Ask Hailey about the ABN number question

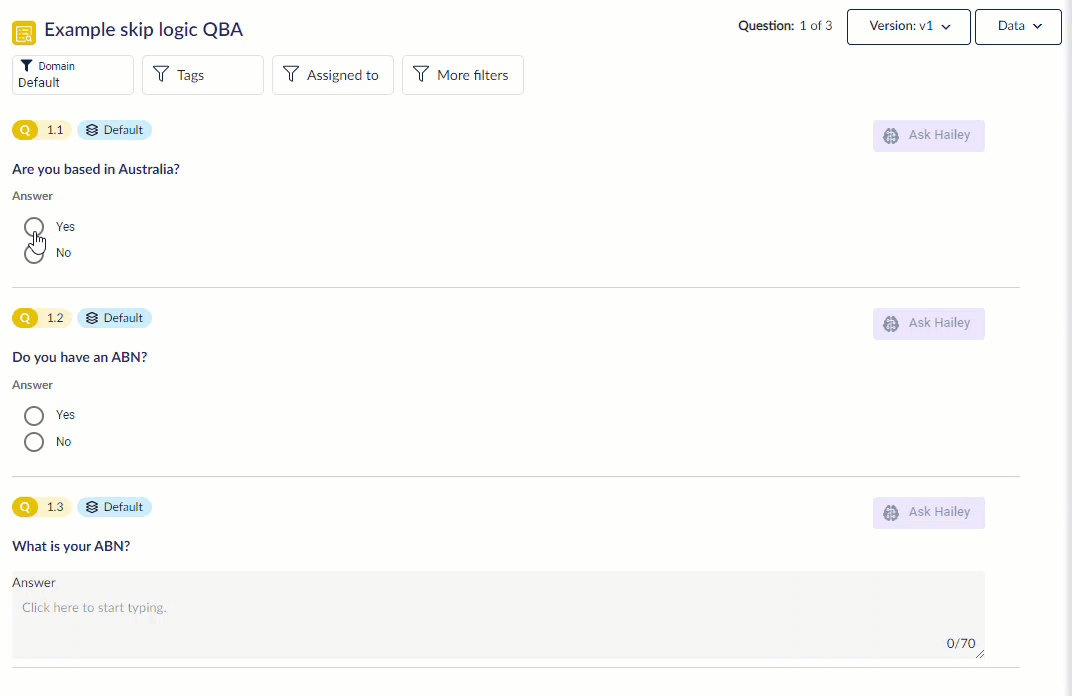[928, 512]
